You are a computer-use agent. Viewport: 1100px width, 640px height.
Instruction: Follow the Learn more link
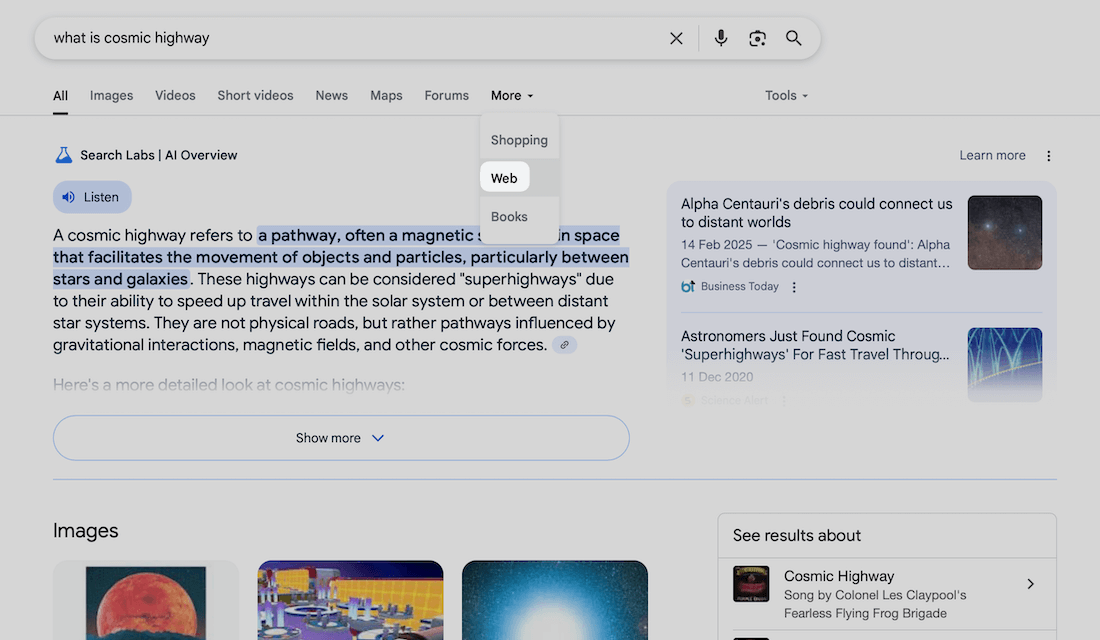point(992,155)
